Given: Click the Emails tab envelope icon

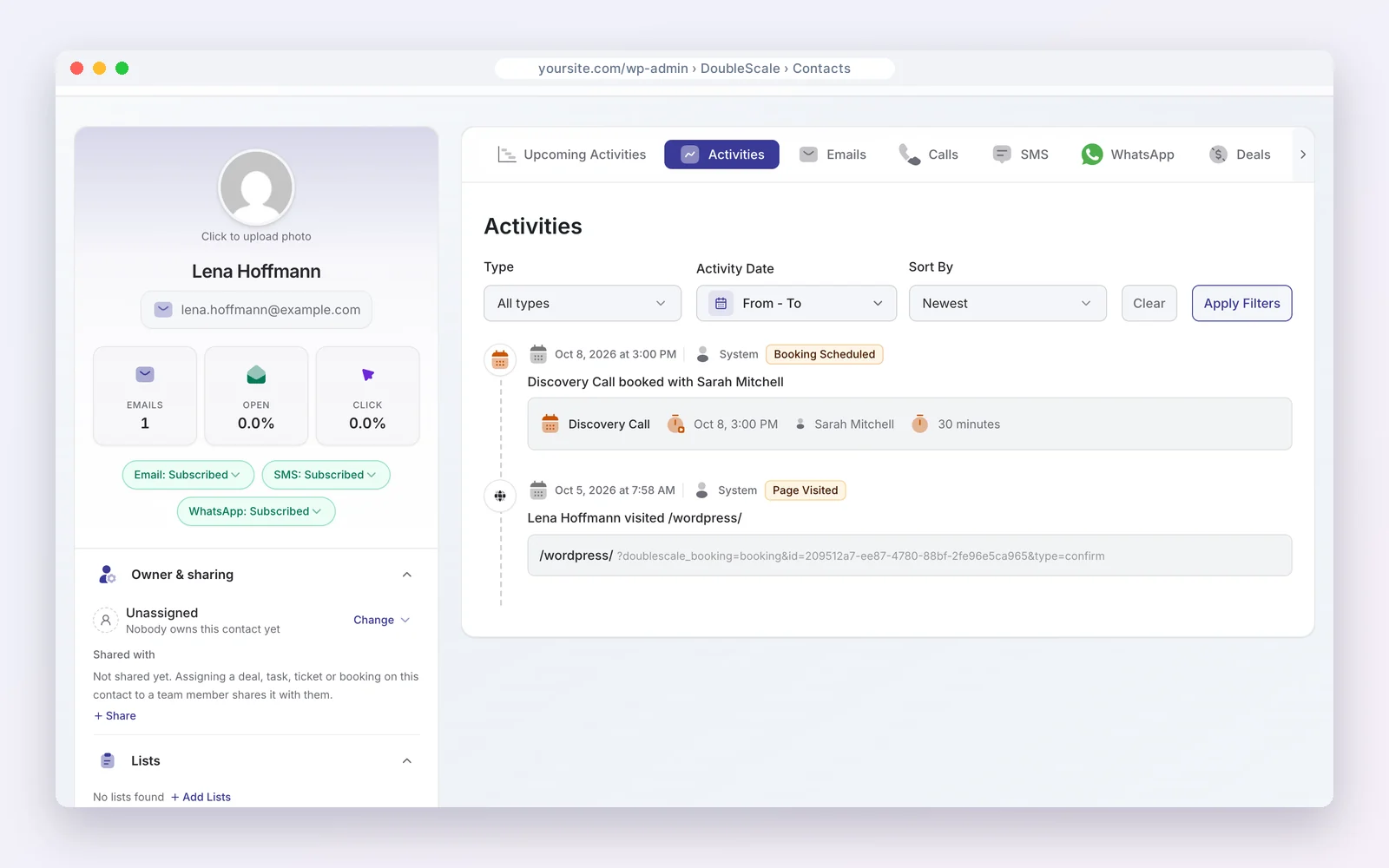Looking at the screenshot, I should point(808,155).
